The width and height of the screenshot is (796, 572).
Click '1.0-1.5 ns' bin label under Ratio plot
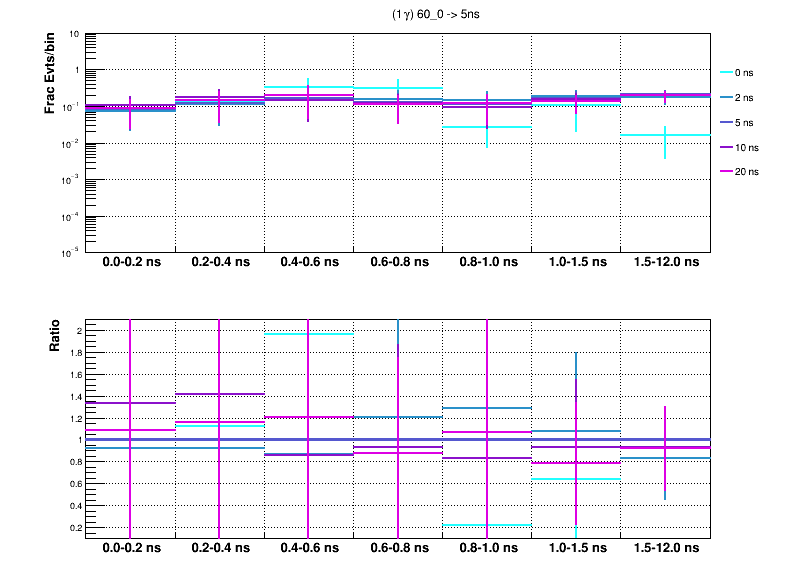576,549
